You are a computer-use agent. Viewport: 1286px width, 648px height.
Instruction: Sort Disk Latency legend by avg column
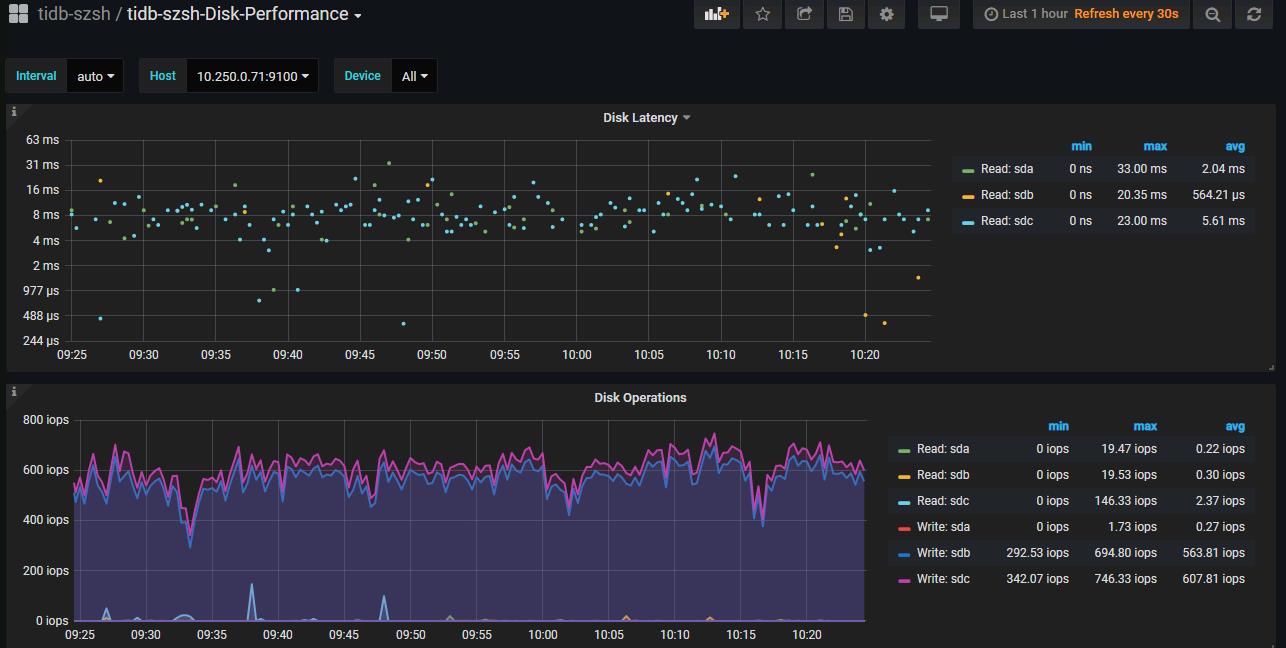point(1234,146)
